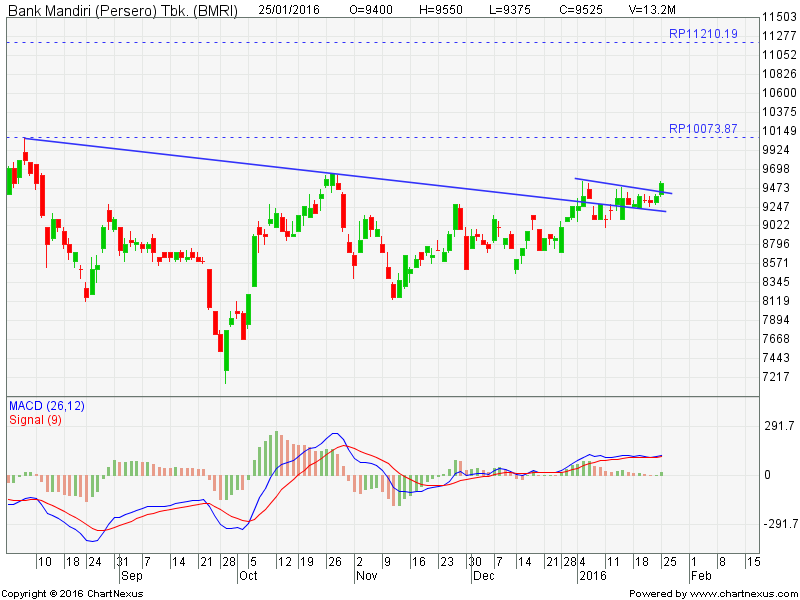
Task: Click the 31 date label above Sep
Action: [x=122, y=562]
